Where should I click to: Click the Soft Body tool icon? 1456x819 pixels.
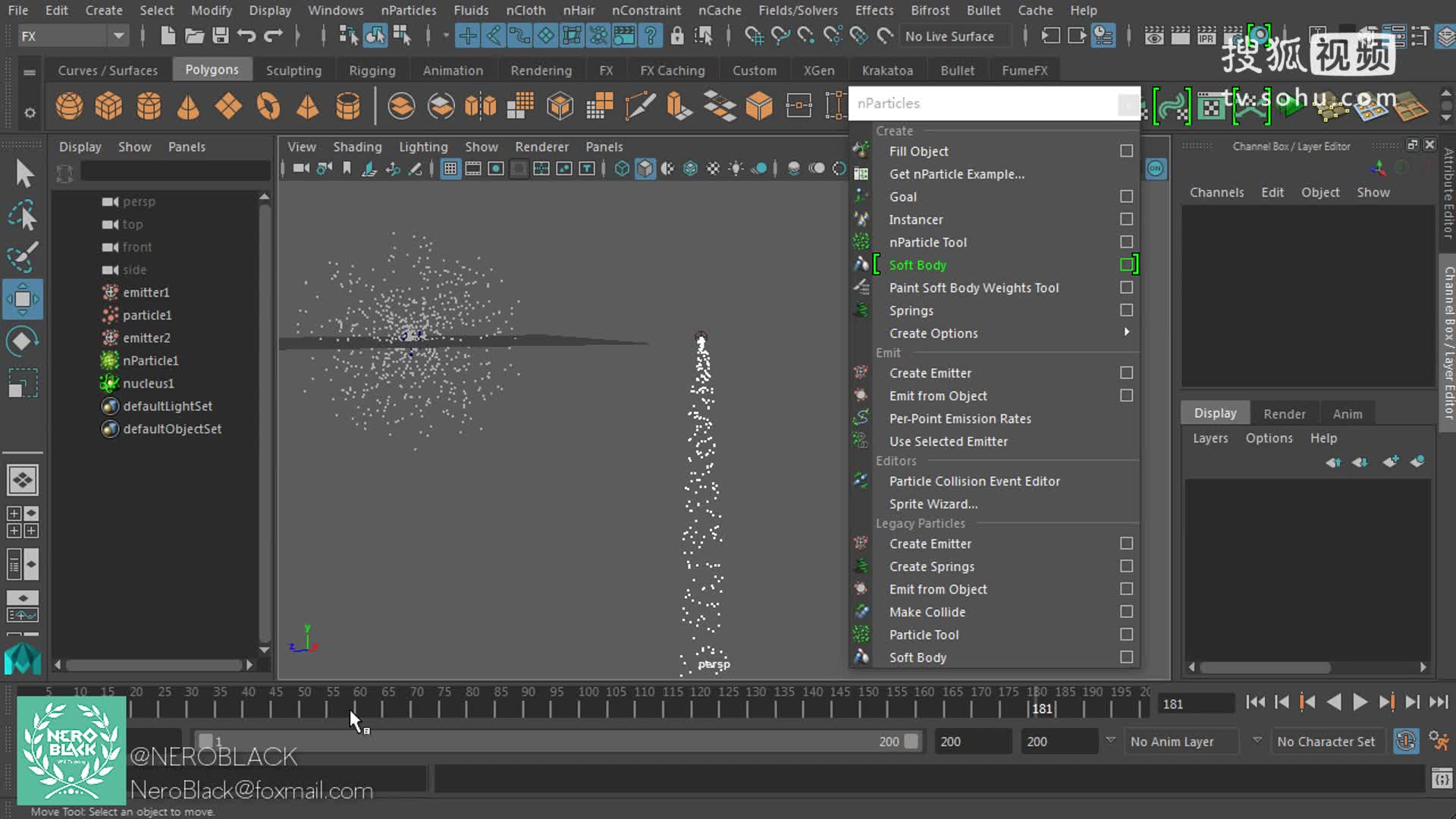point(861,264)
